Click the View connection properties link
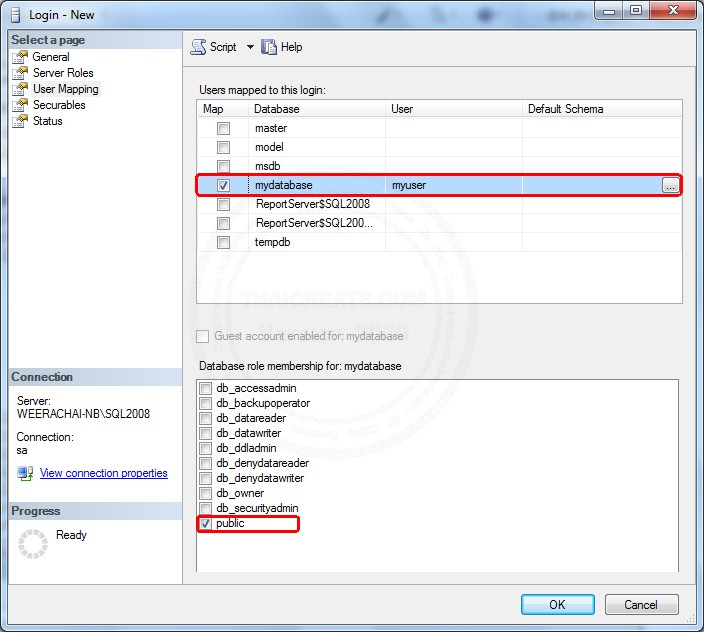This screenshot has height=632, width=704. point(104,473)
